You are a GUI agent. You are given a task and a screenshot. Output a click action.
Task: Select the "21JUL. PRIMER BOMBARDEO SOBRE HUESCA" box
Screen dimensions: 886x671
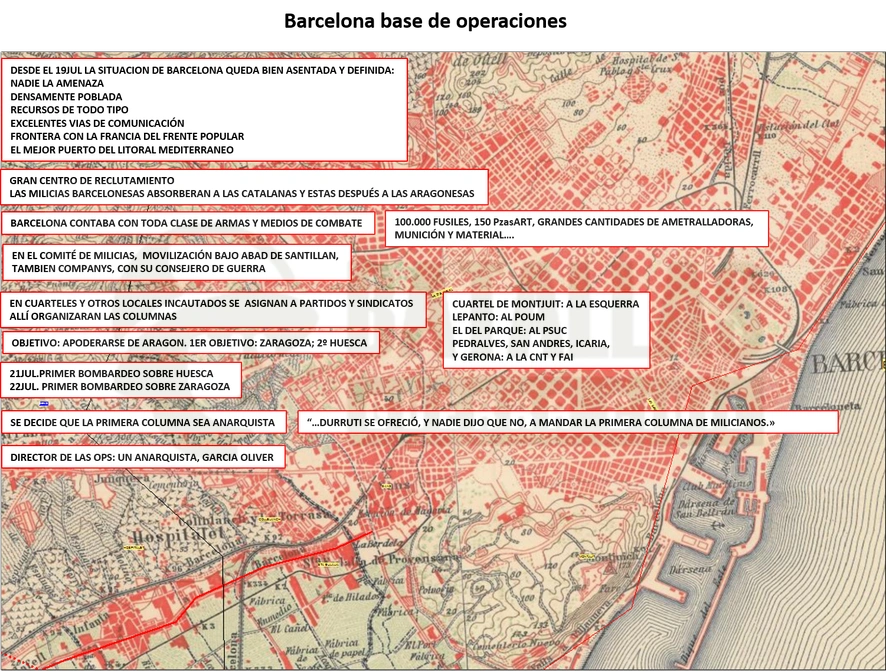coord(121,380)
